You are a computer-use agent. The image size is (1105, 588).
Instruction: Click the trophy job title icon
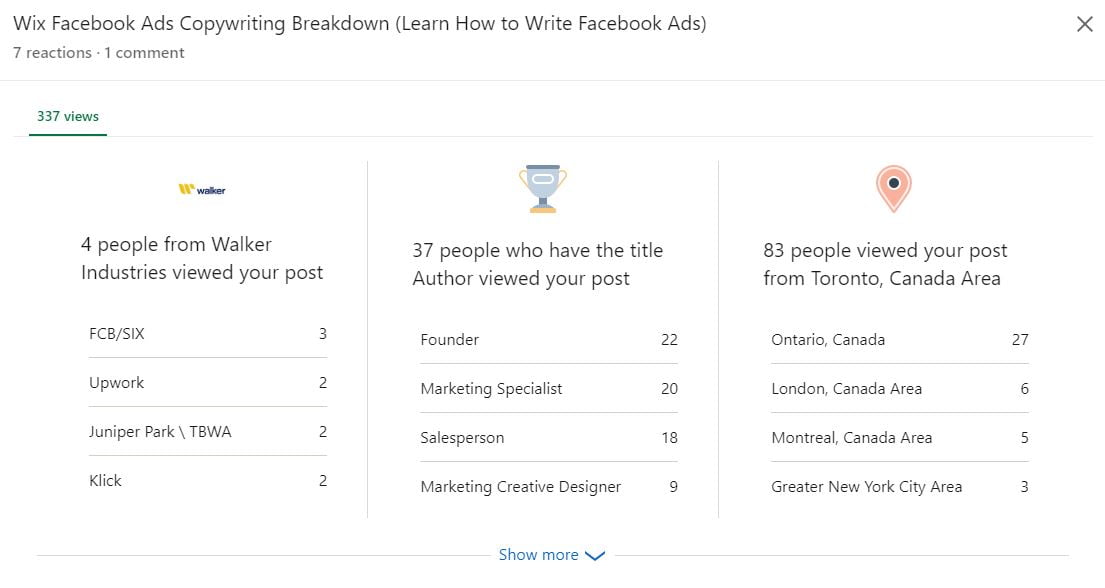point(543,188)
